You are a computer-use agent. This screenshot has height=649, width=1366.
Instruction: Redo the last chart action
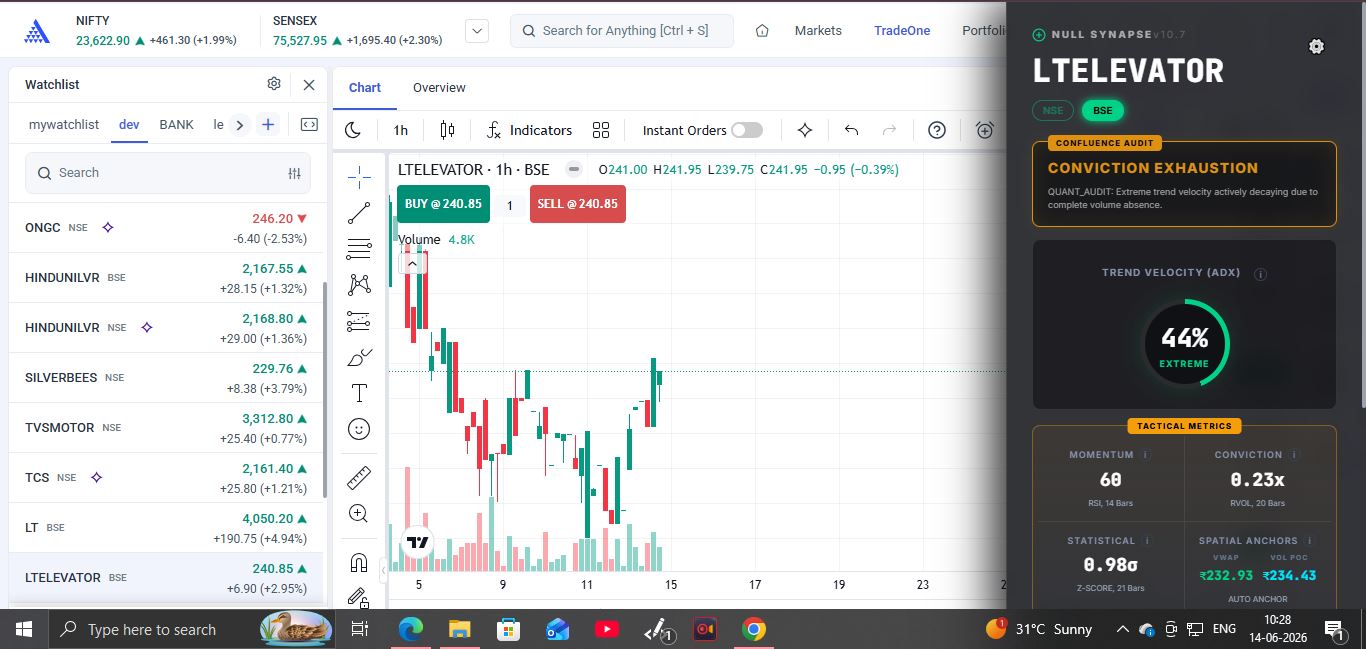click(889, 130)
